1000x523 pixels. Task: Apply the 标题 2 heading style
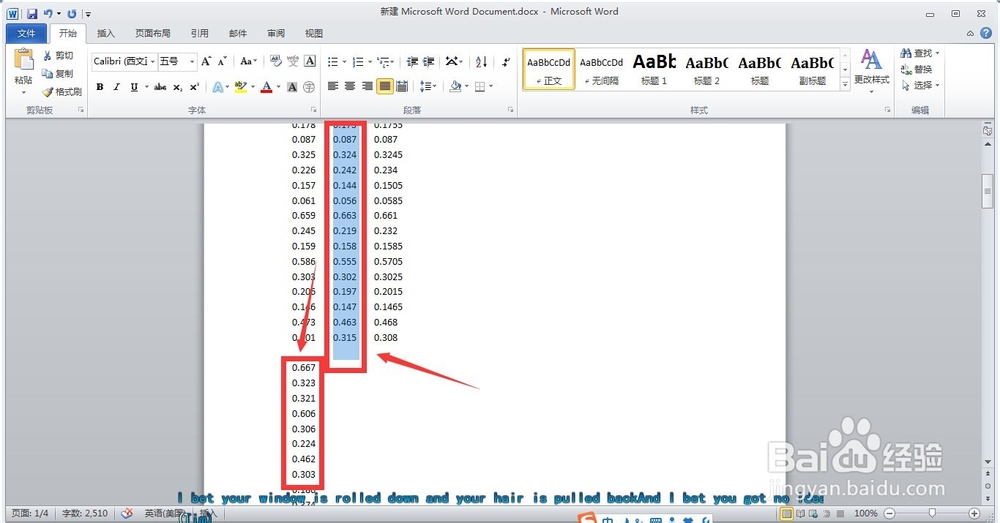707,70
